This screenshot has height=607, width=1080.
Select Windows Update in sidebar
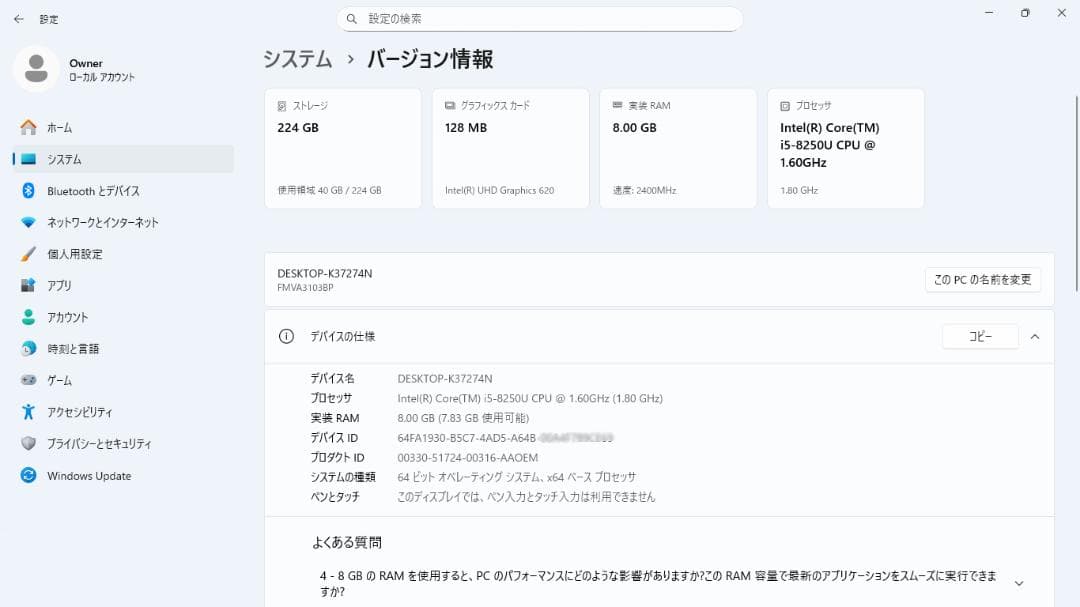pos(88,475)
